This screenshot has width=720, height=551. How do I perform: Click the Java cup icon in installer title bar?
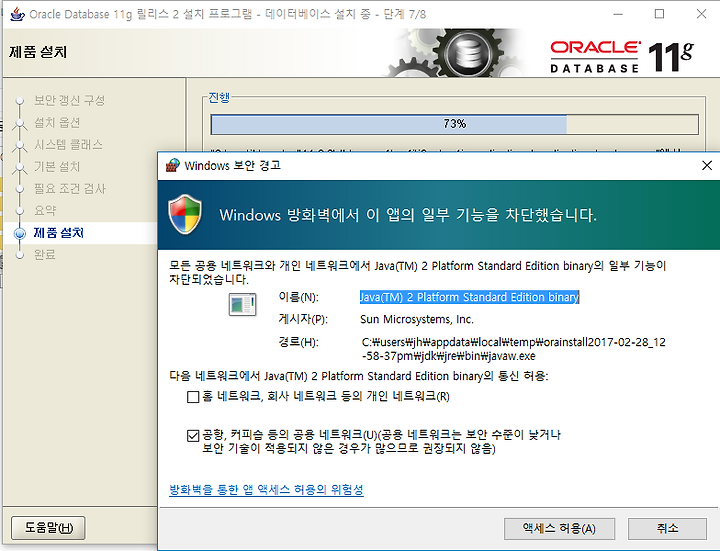17,14
